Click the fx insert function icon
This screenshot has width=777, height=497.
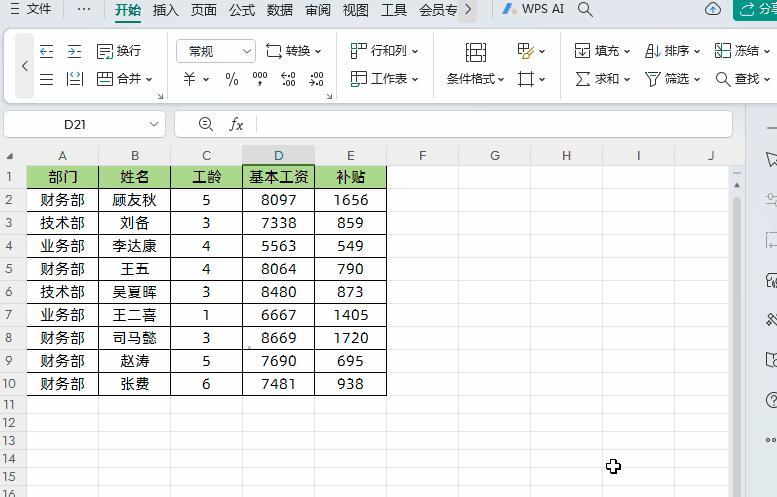[x=236, y=124]
